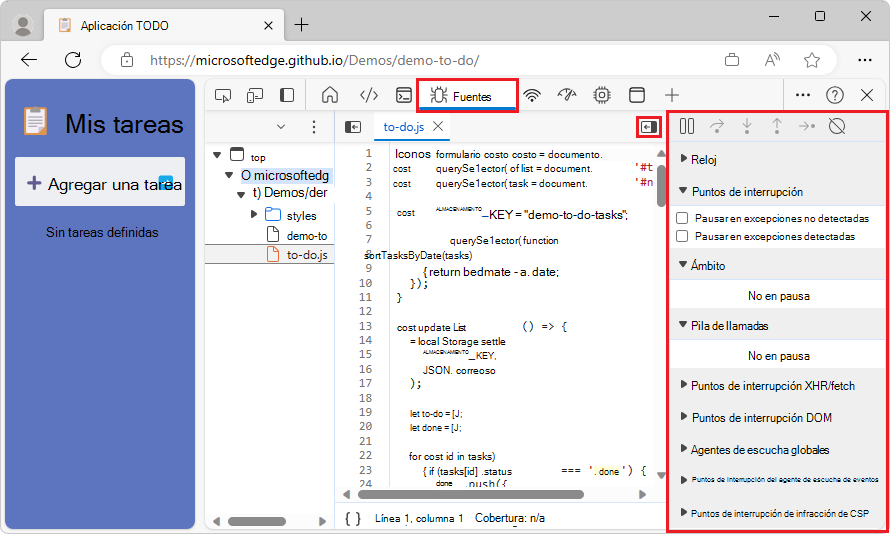890x534 pixels.
Task: Open the Performance gauge tool icon
Action: (567, 95)
